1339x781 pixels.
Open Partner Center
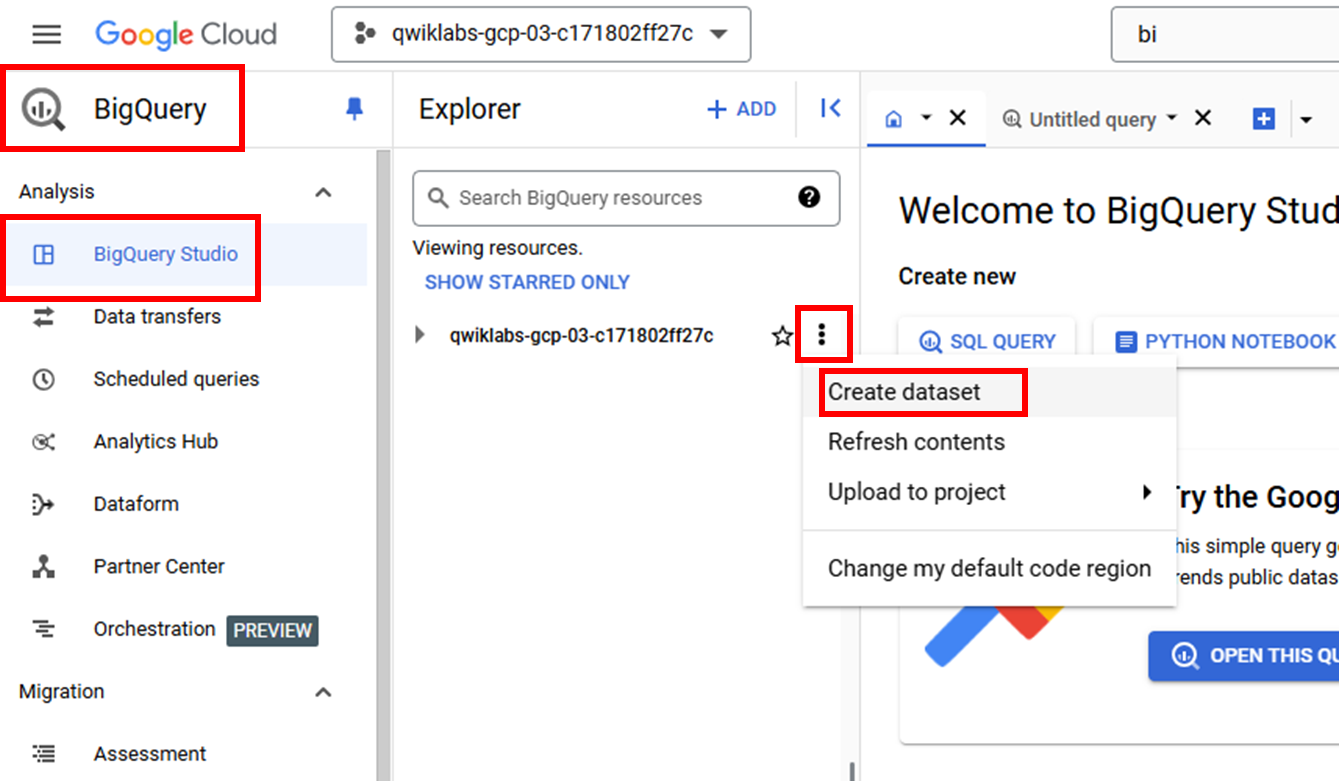click(x=159, y=567)
